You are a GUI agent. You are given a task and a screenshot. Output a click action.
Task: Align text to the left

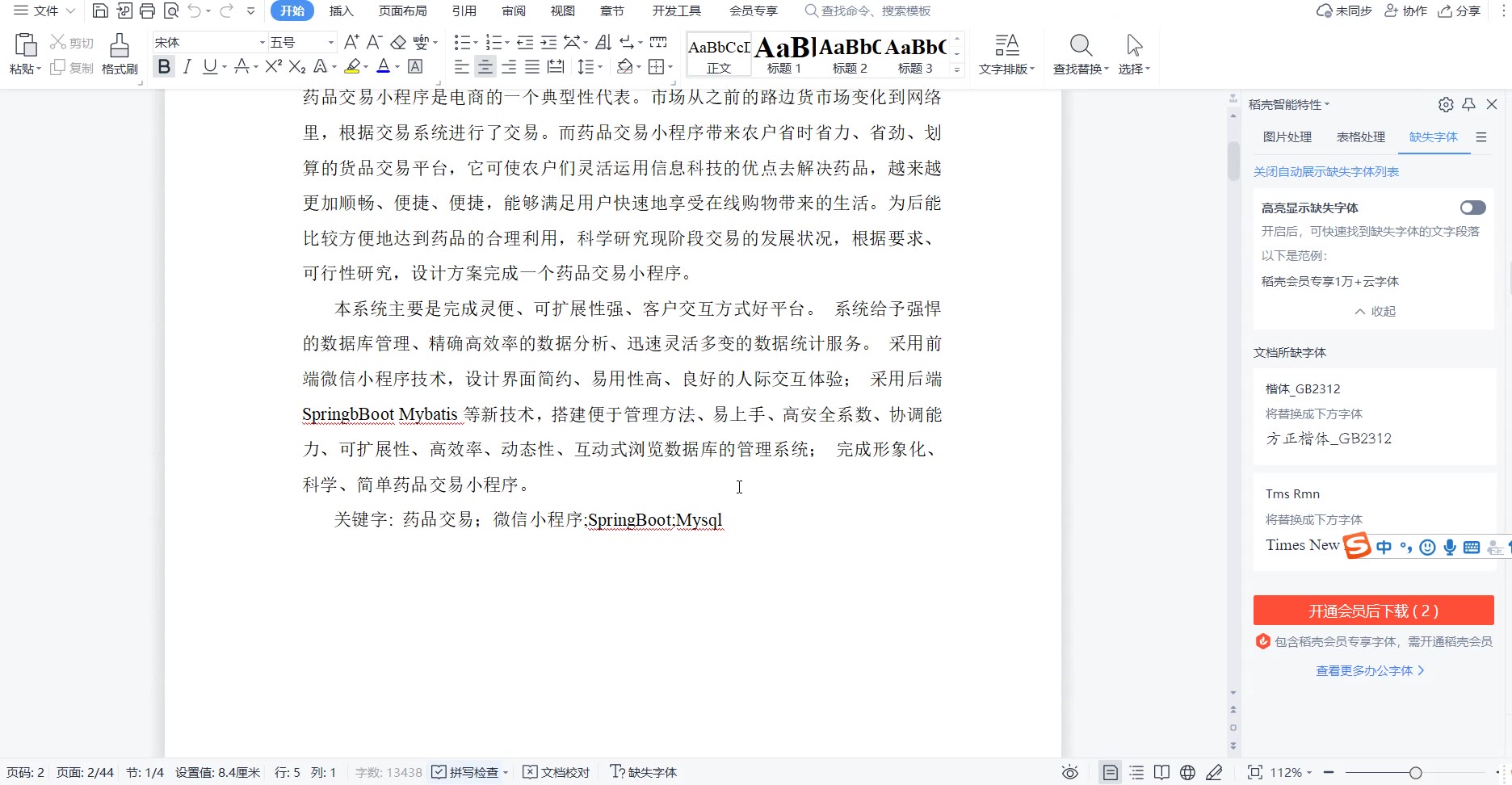click(x=462, y=67)
